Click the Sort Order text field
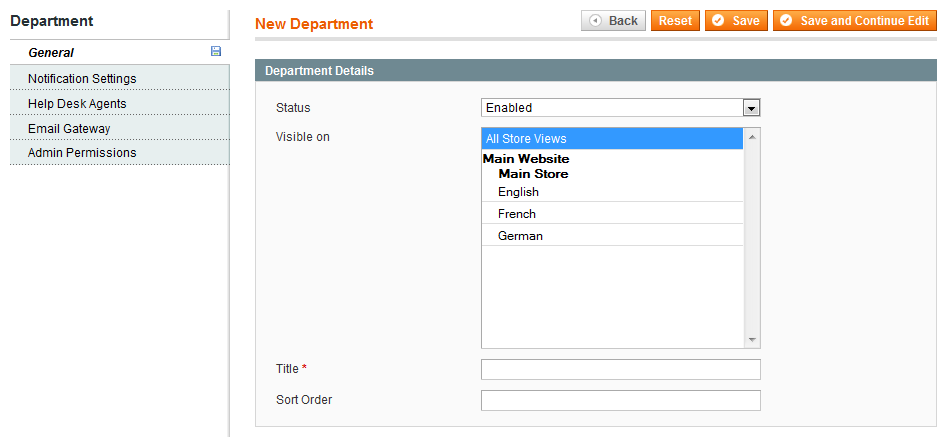Viewport: 947px width, 437px height. click(x=620, y=401)
